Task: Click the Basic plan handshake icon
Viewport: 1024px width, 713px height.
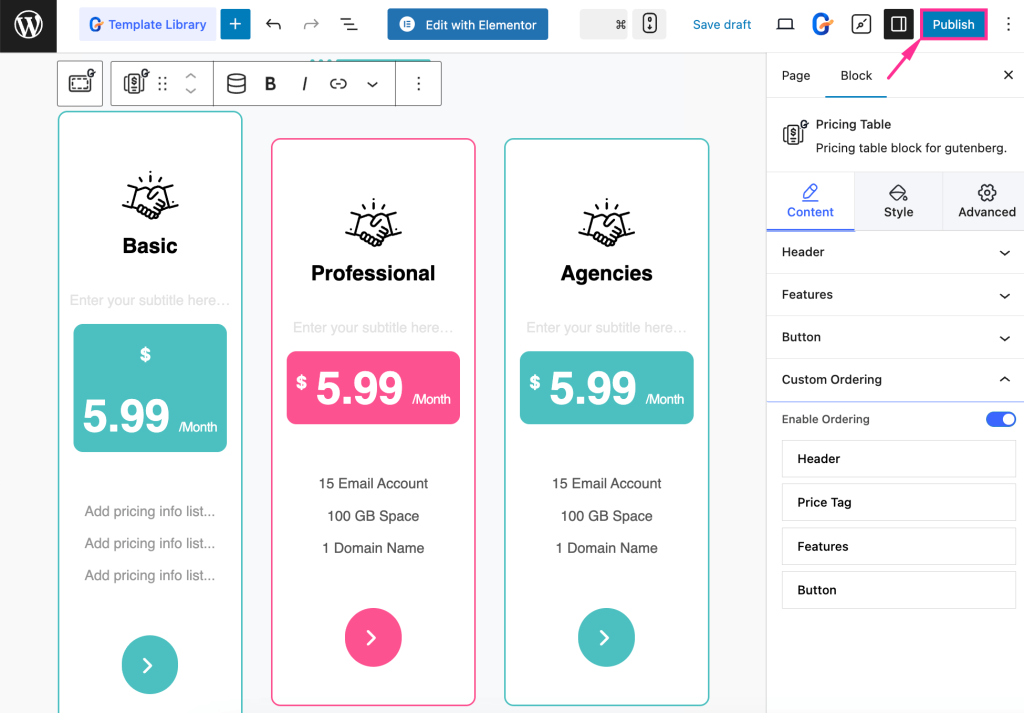Action: tap(150, 195)
